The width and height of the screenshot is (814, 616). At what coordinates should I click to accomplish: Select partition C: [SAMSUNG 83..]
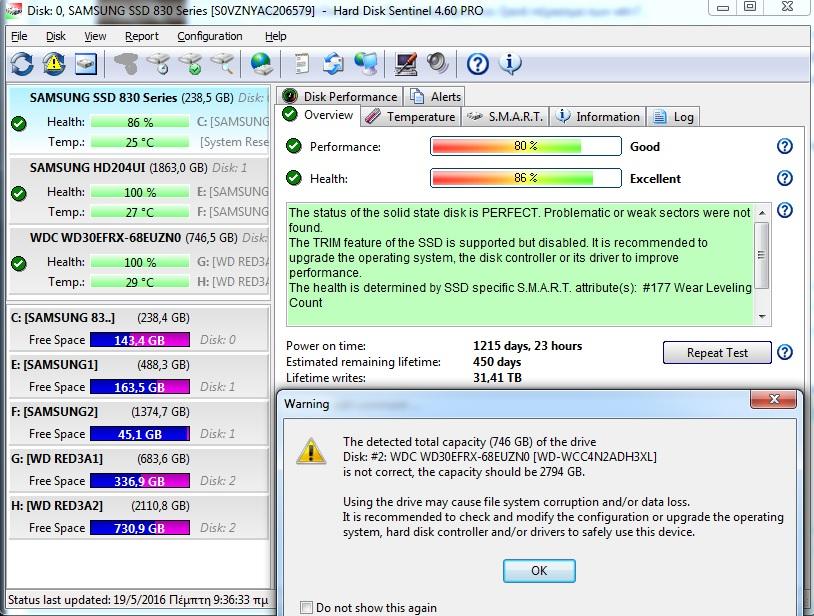(139, 328)
